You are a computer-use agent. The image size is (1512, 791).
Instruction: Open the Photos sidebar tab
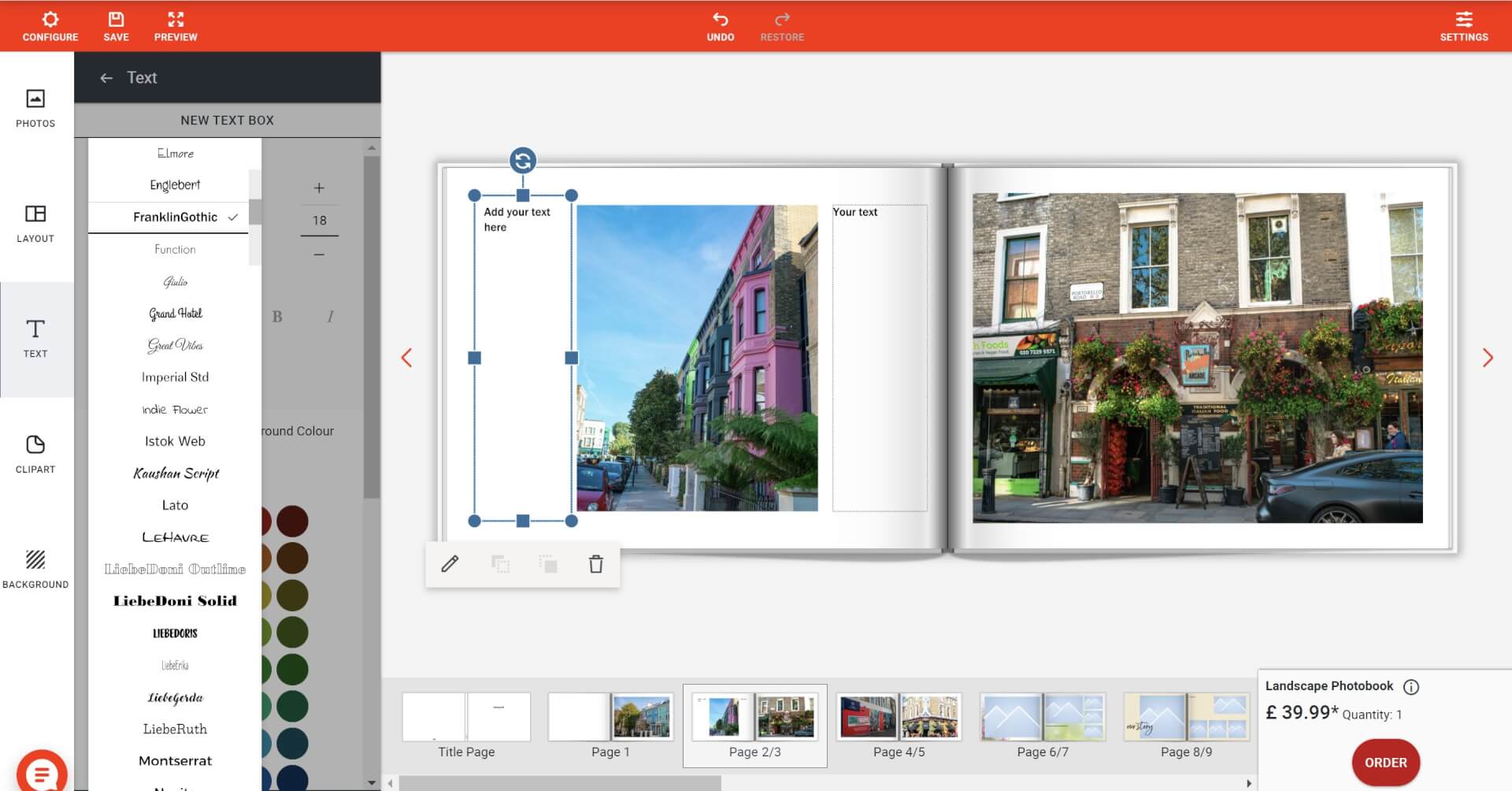(35, 109)
